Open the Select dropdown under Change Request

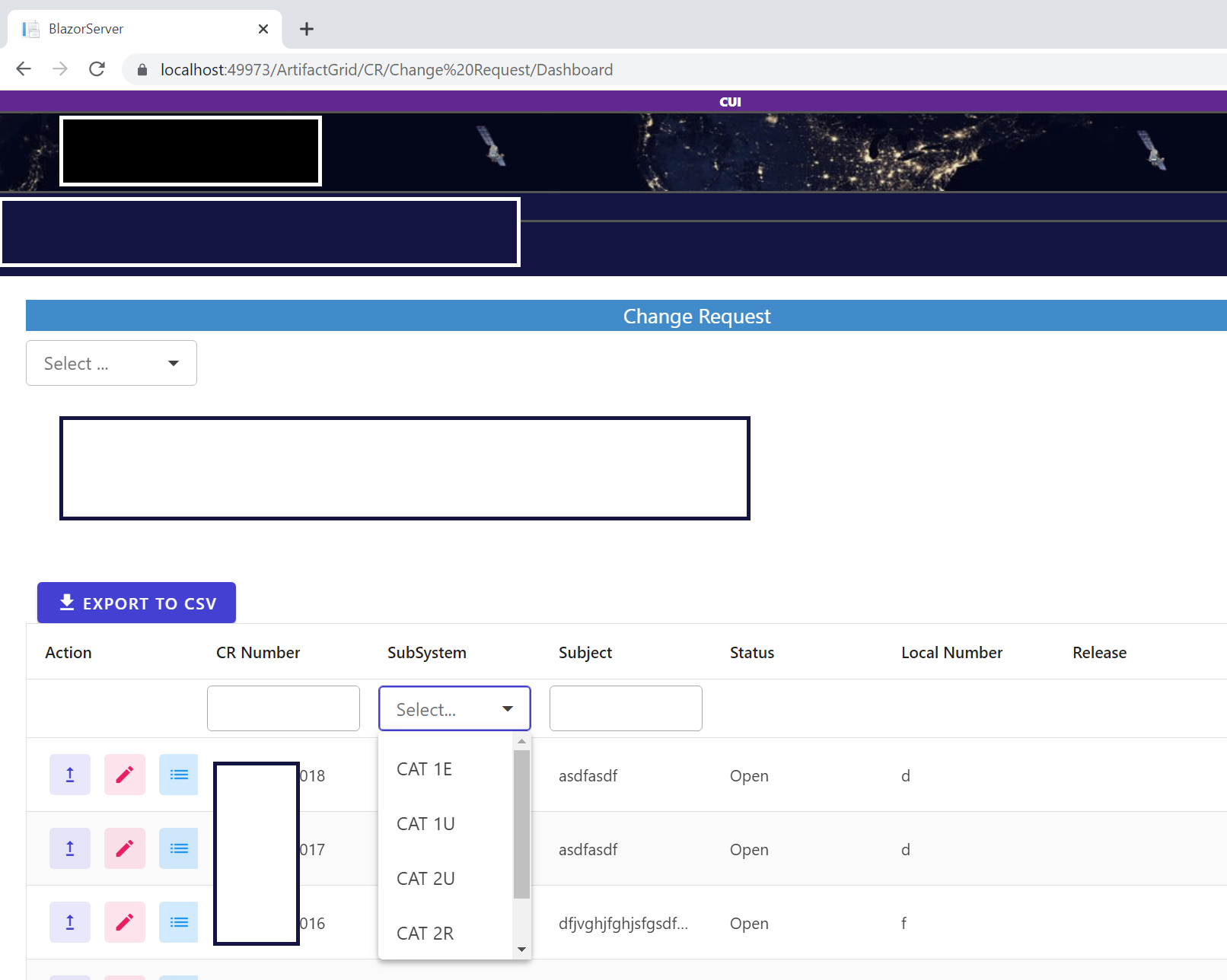pyautogui.click(x=111, y=363)
